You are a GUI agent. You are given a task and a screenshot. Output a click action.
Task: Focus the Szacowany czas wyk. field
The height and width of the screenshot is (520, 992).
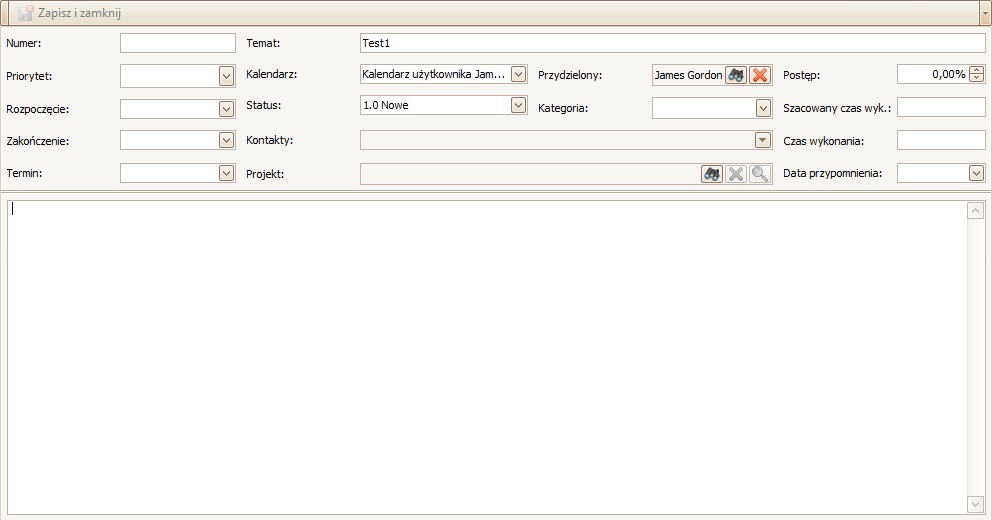point(941,108)
